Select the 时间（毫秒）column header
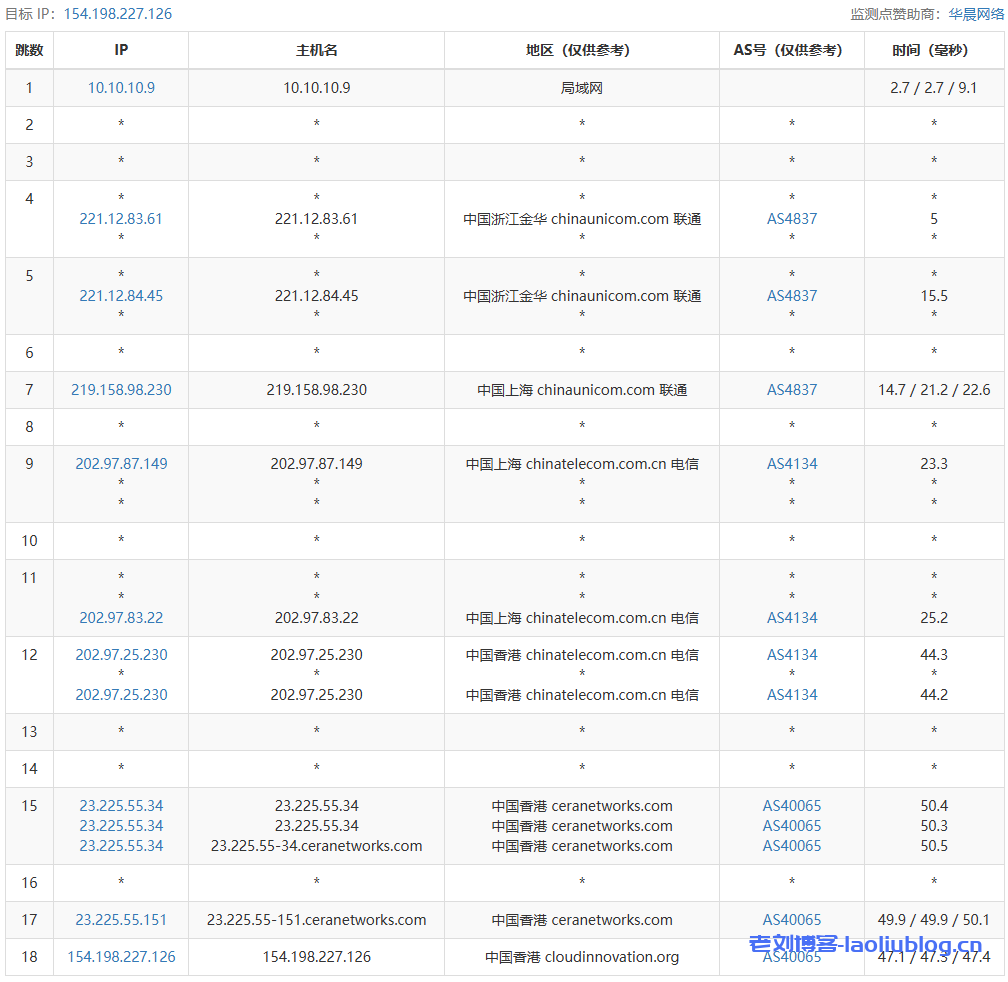Screen dimensions: 1008x982 (x=934, y=50)
